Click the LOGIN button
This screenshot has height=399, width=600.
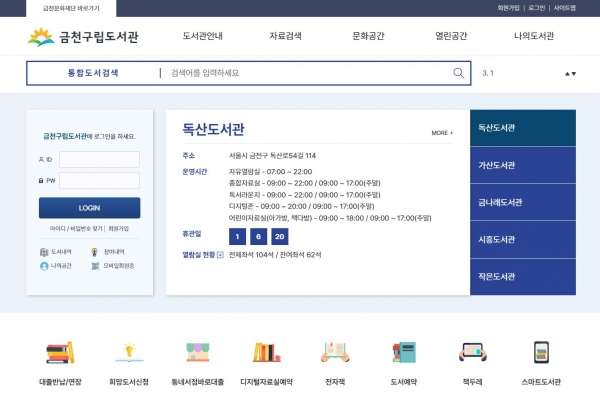(90, 208)
